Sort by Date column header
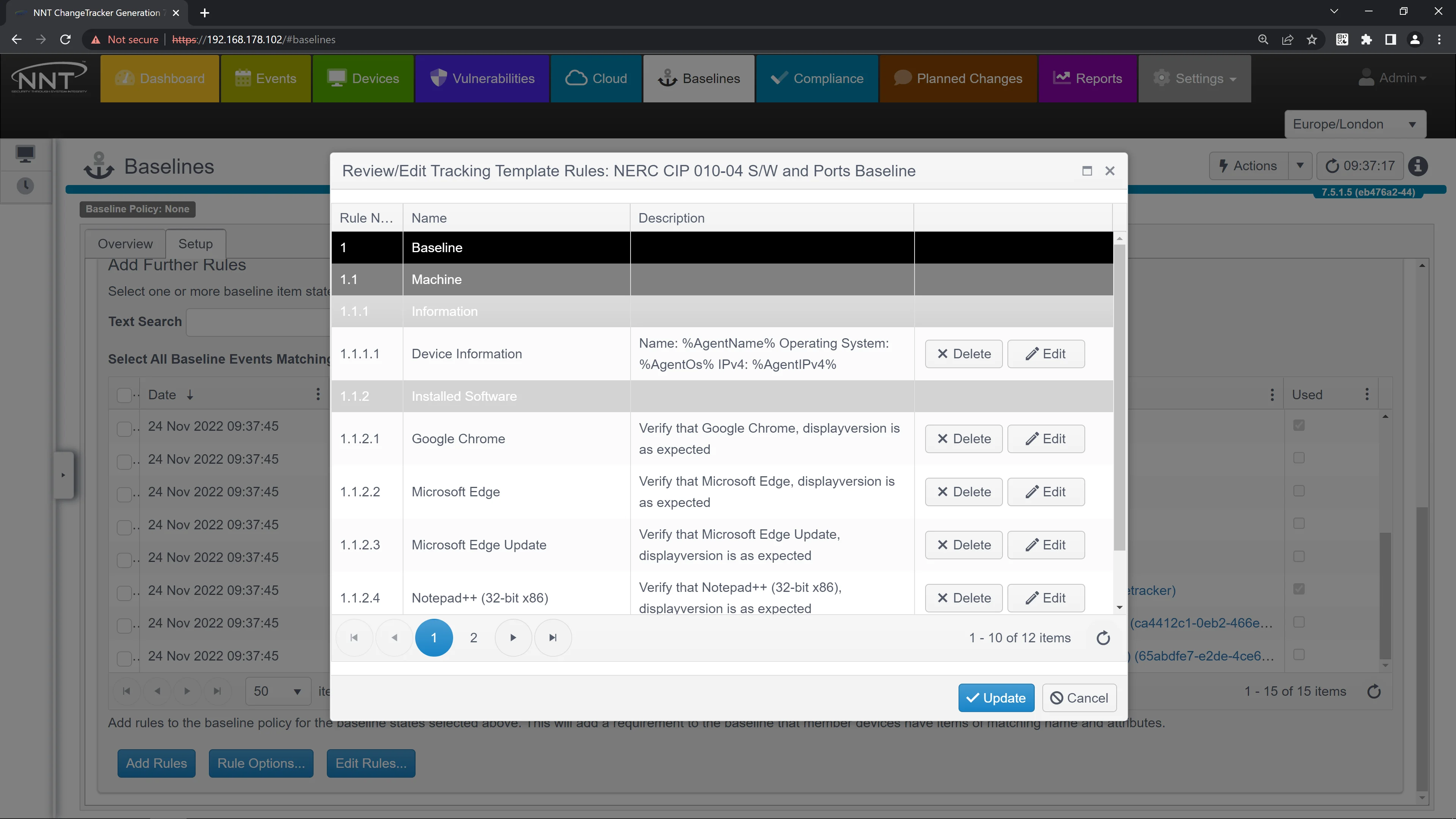This screenshot has width=1456, height=819. pos(162,394)
